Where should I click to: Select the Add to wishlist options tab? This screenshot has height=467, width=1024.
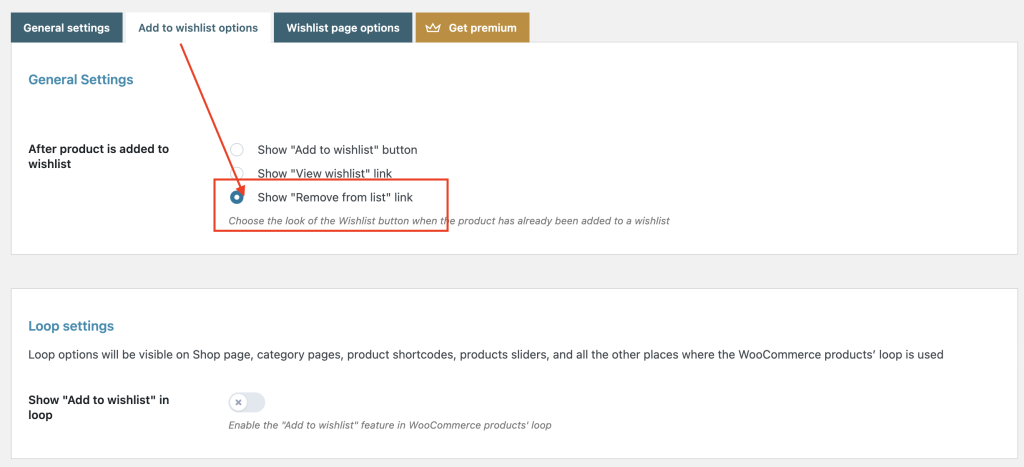198,28
